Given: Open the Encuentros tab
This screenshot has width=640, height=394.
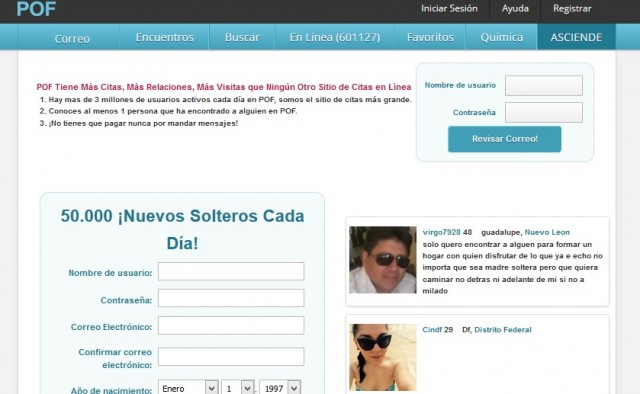Looking at the screenshot, I should (164, 37).
